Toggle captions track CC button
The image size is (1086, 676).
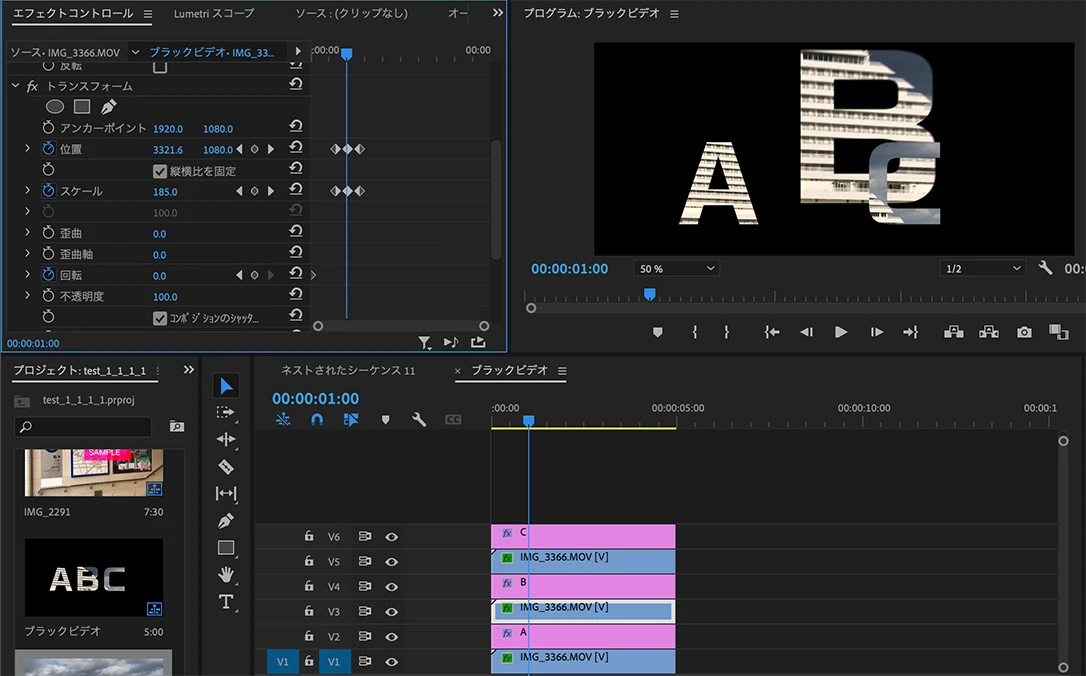pyautogui.click(x=453, y=419)
